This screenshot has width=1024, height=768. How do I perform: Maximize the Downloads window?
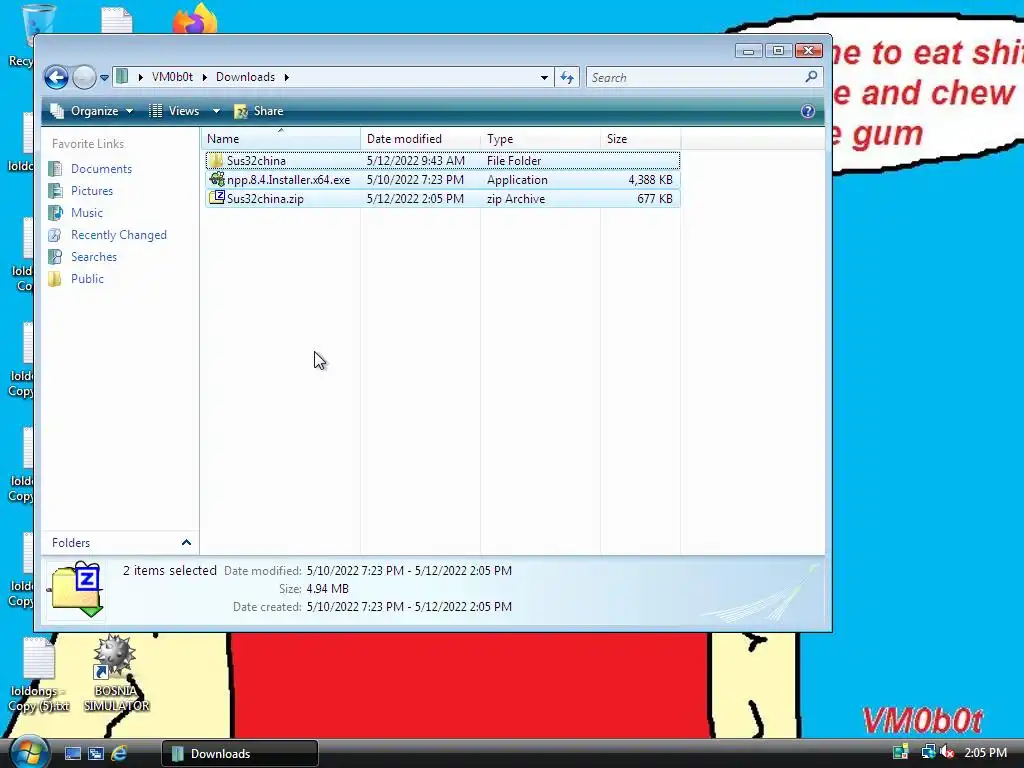[778, 51]
